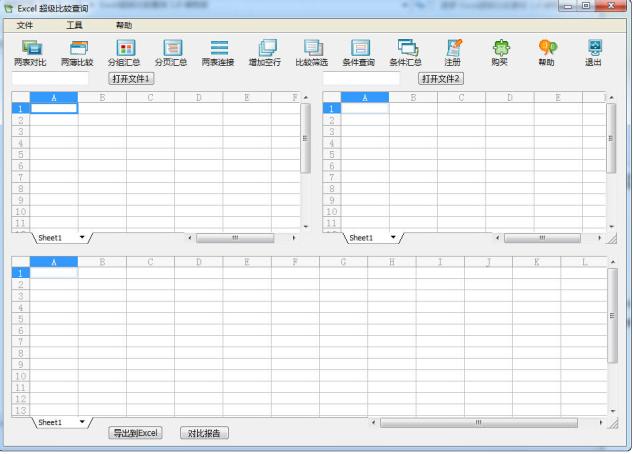Click the 打开文件2 button

pyautogui.click(x=441, y=79)
